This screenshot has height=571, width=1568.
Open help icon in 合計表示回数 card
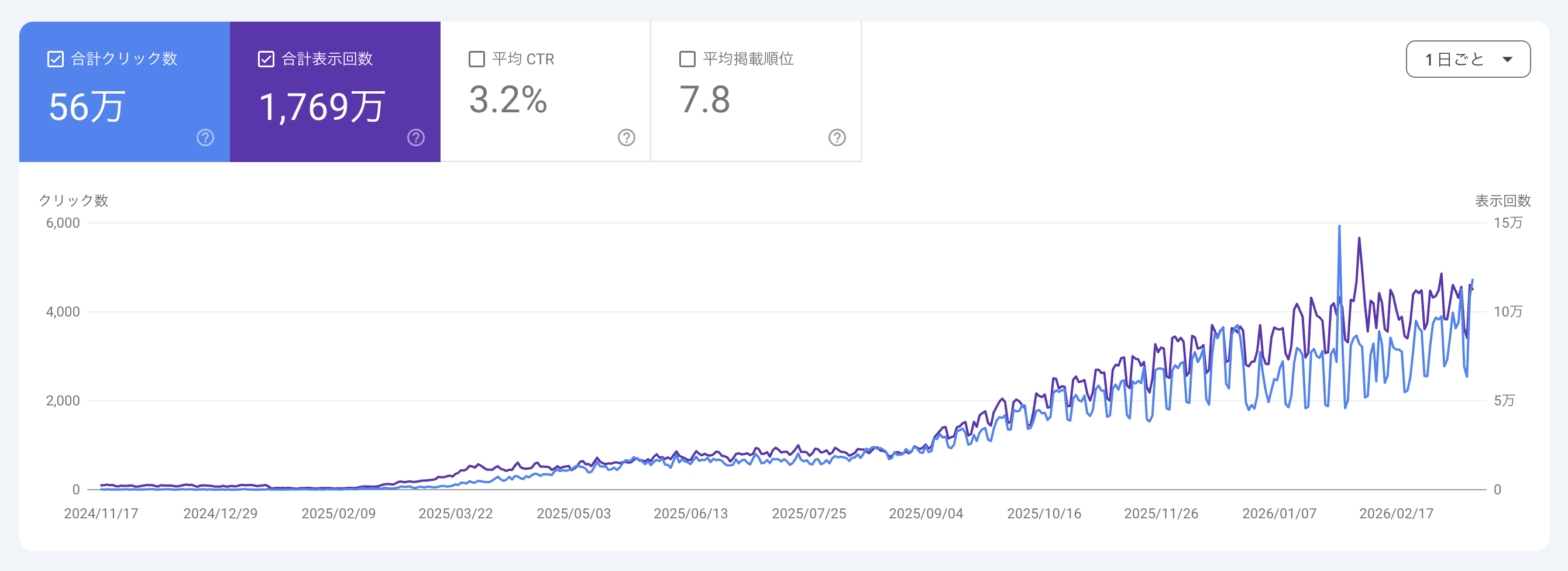pos(416,137)
